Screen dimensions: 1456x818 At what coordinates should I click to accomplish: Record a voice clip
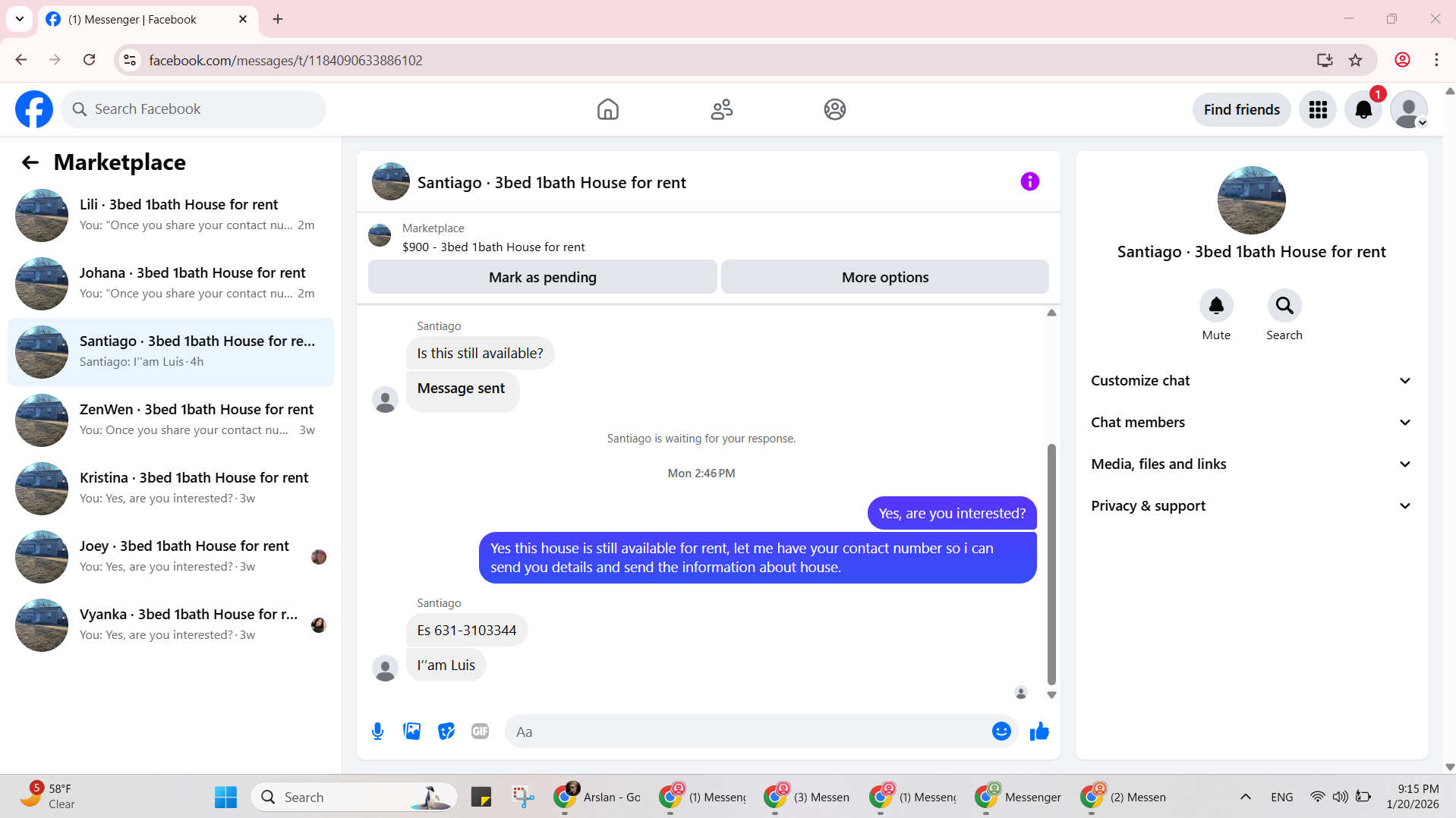[x=377, y=731]
